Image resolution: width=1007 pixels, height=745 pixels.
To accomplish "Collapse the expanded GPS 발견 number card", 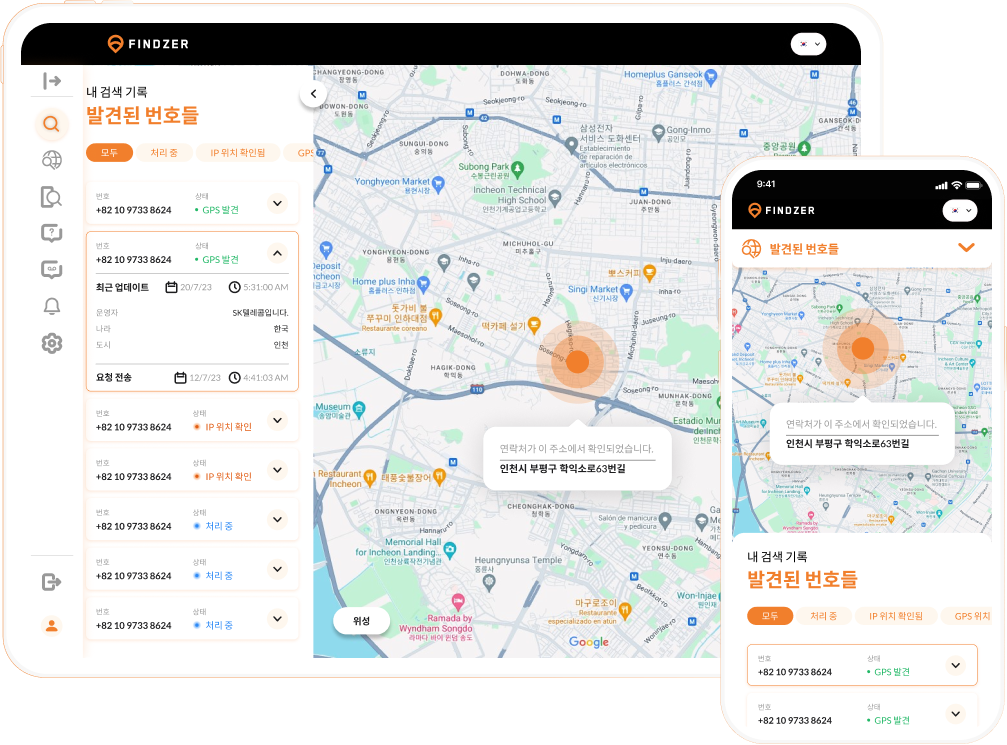I will [x=278, y=253].
